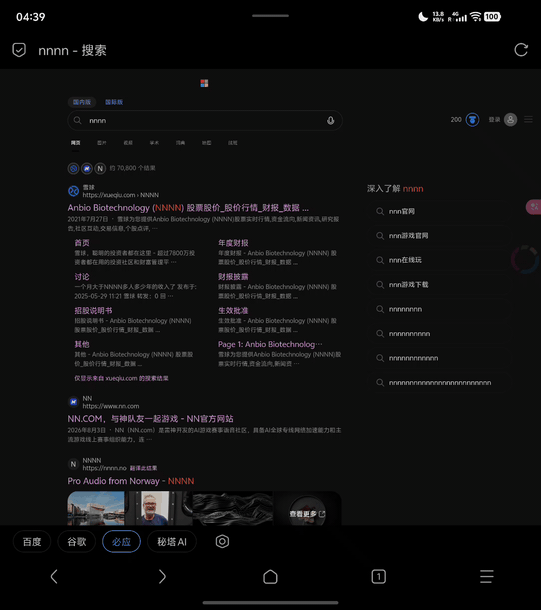Tap the first round site icon above the results

click(x=73, y=168)
